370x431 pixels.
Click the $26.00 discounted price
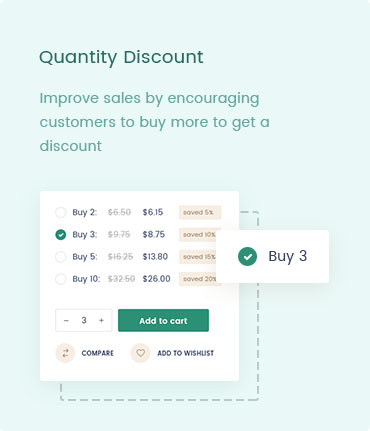156,279
